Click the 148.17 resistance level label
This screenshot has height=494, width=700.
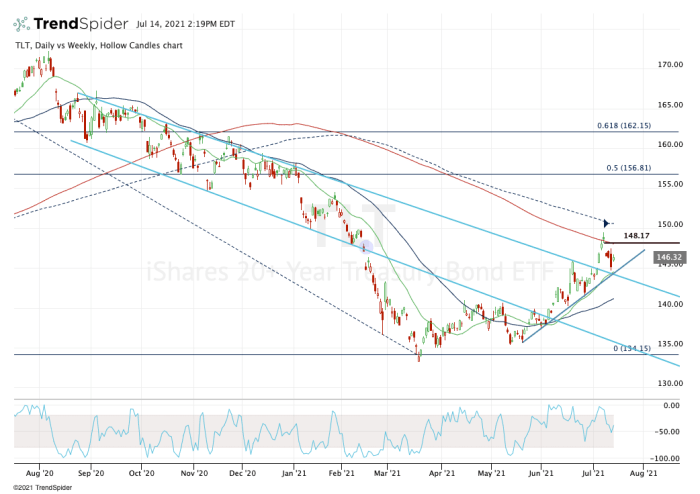point(636,236)
